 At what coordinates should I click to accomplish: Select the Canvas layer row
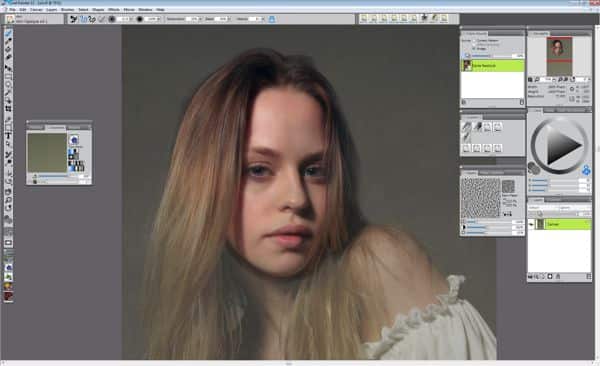pyautogui.click(x=559, y=224)
